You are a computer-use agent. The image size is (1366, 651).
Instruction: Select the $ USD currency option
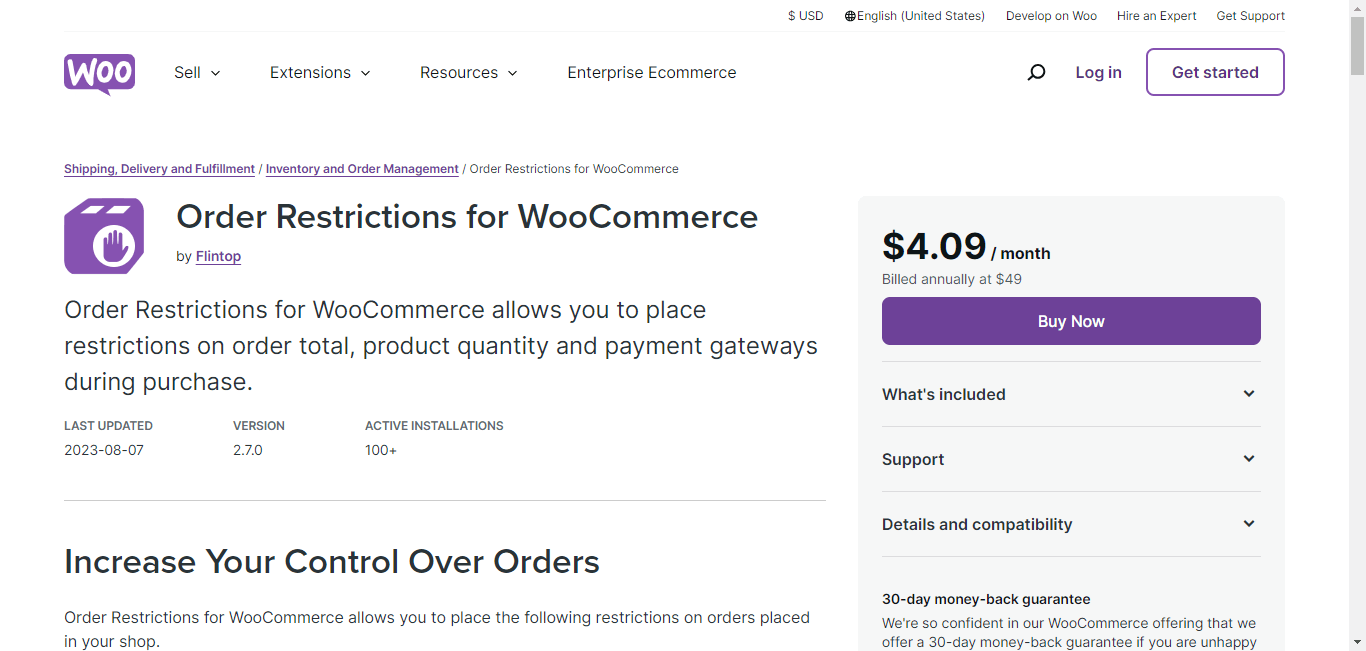coord(806,16)
